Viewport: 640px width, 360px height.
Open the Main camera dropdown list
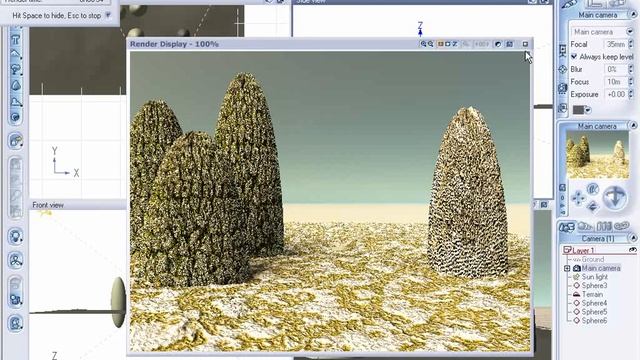click(x=630, y=31)
